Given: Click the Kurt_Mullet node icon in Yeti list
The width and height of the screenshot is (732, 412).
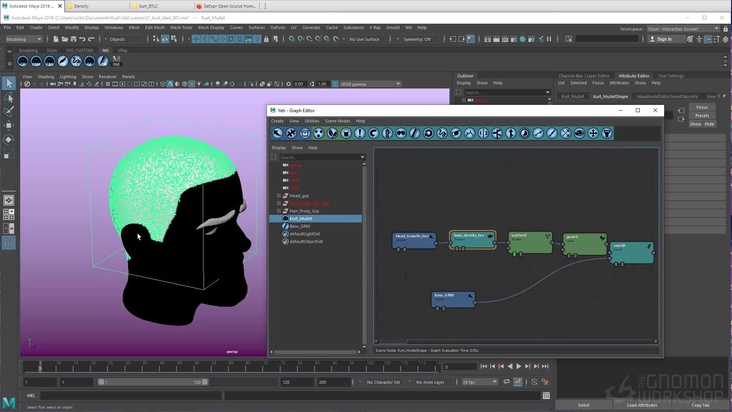Looking at the screenshot, I should pyautogui.click(x=285, y=218).
